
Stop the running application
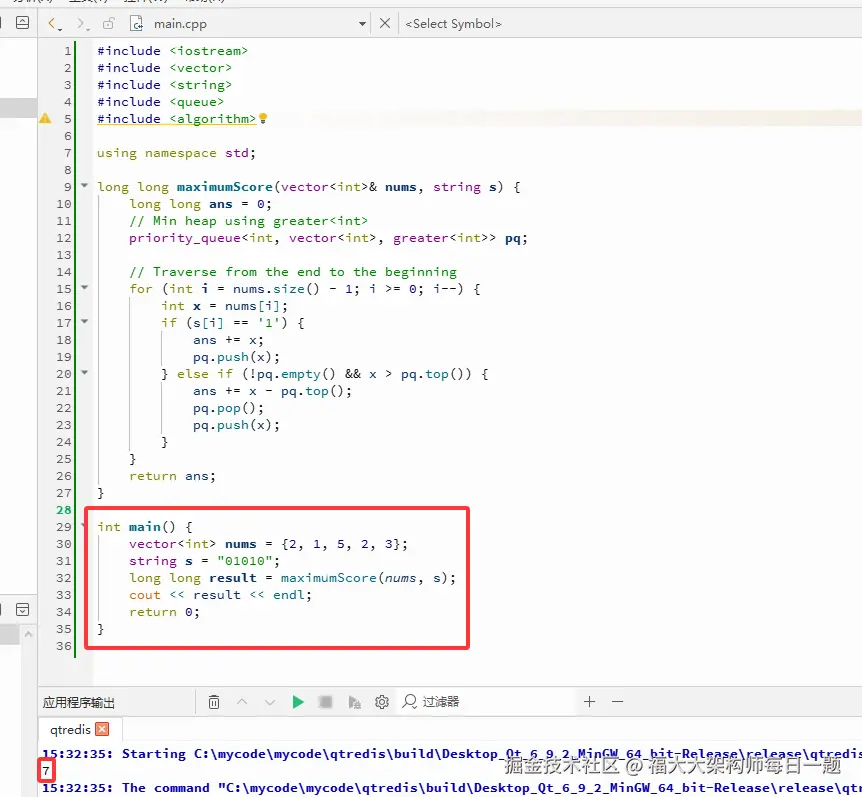point(325,702)
